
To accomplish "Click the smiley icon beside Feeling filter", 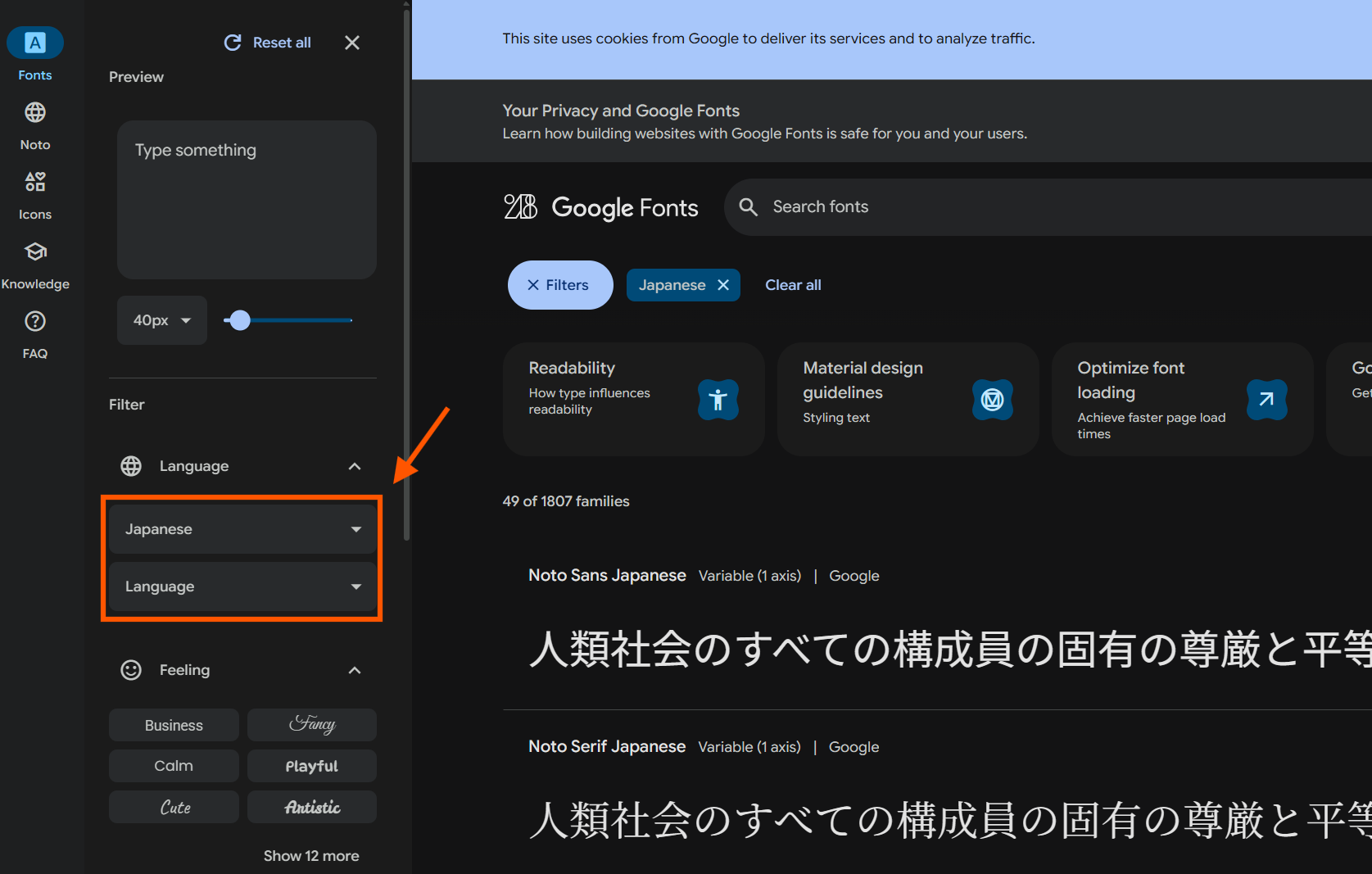I will tap(131, 670).
